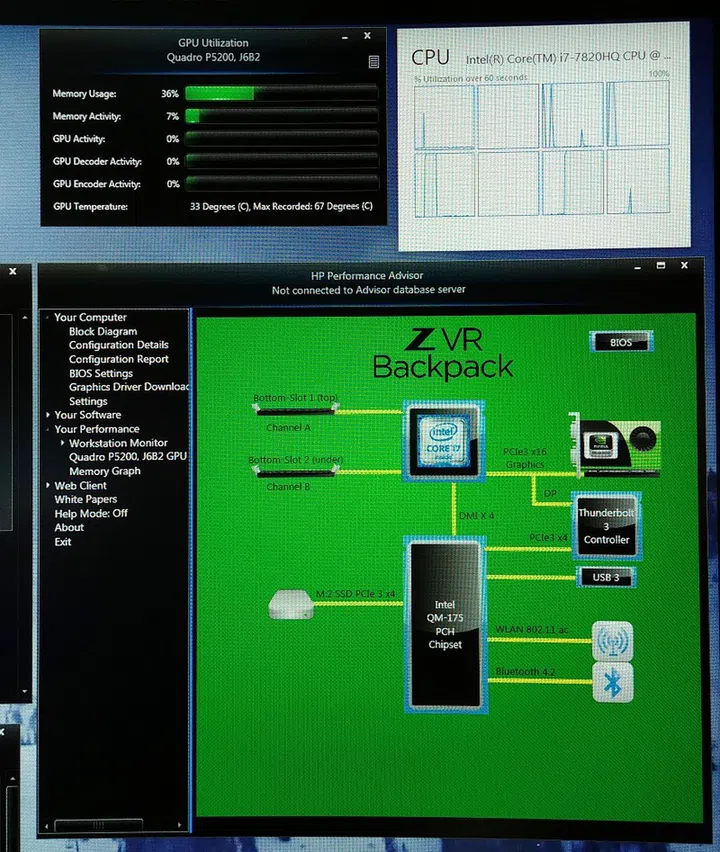Click the M.2 SSD drive icon
This screenshot has height=852, width=720.
pyautogui.click(x=292, y=603)
